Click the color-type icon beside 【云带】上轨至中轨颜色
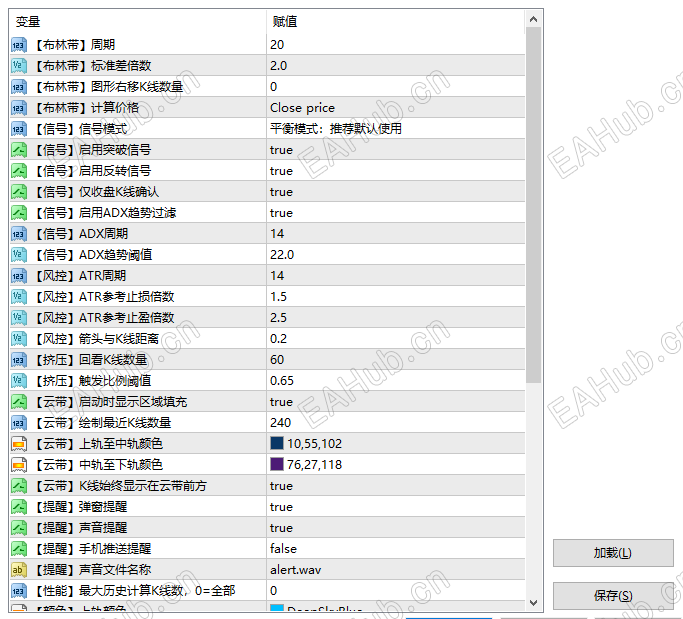 19,444
